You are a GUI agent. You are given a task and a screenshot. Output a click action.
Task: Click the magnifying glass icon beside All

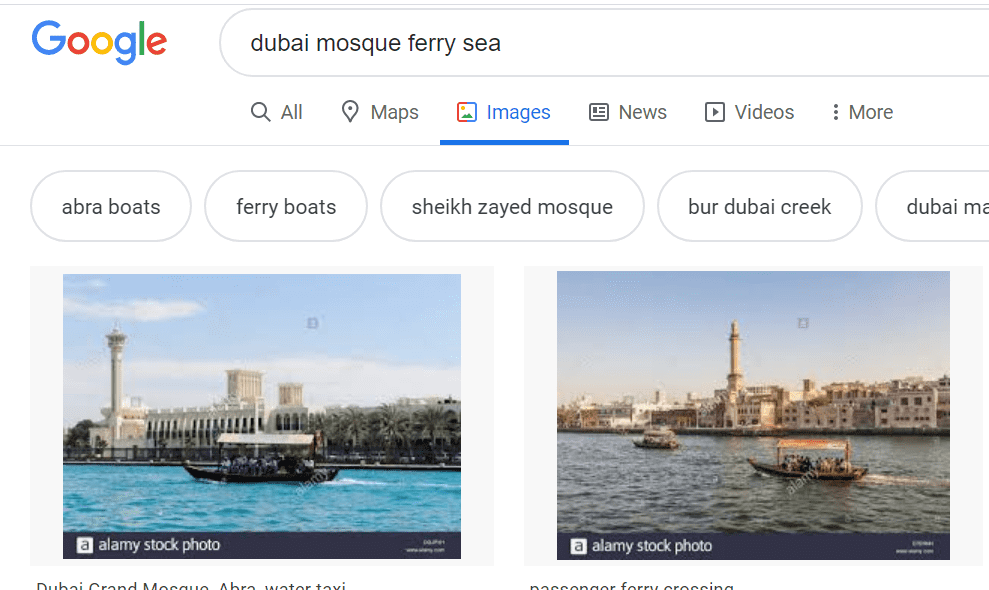[x=260, y=112]
